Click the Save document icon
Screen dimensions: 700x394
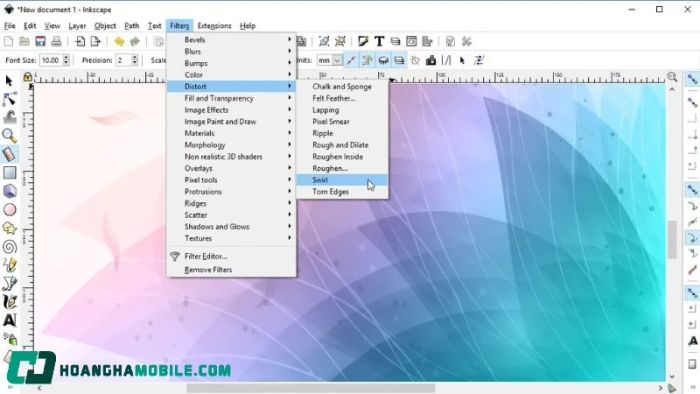click(41, 41)
